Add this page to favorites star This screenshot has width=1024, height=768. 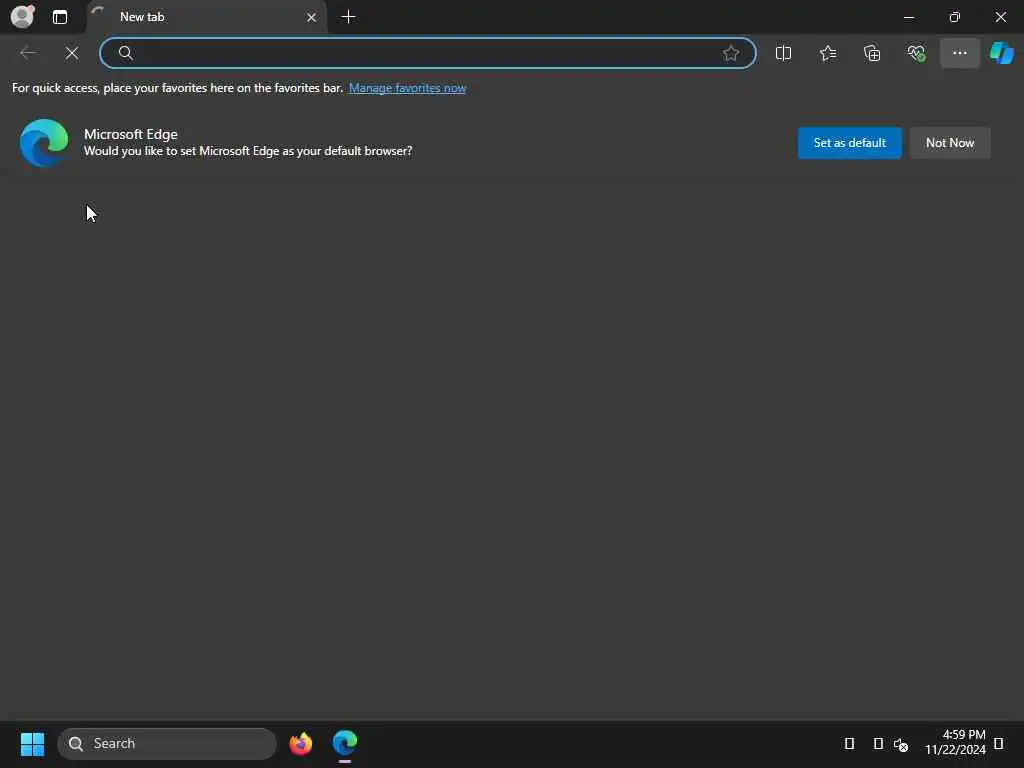[731, 53]
